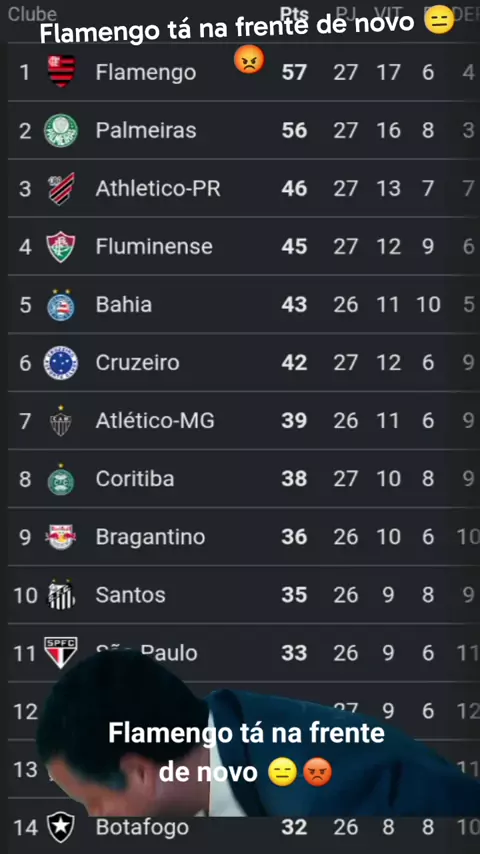Click the Botafogo team name
This screenshot has width=480, height=854.
click(142, 827)
